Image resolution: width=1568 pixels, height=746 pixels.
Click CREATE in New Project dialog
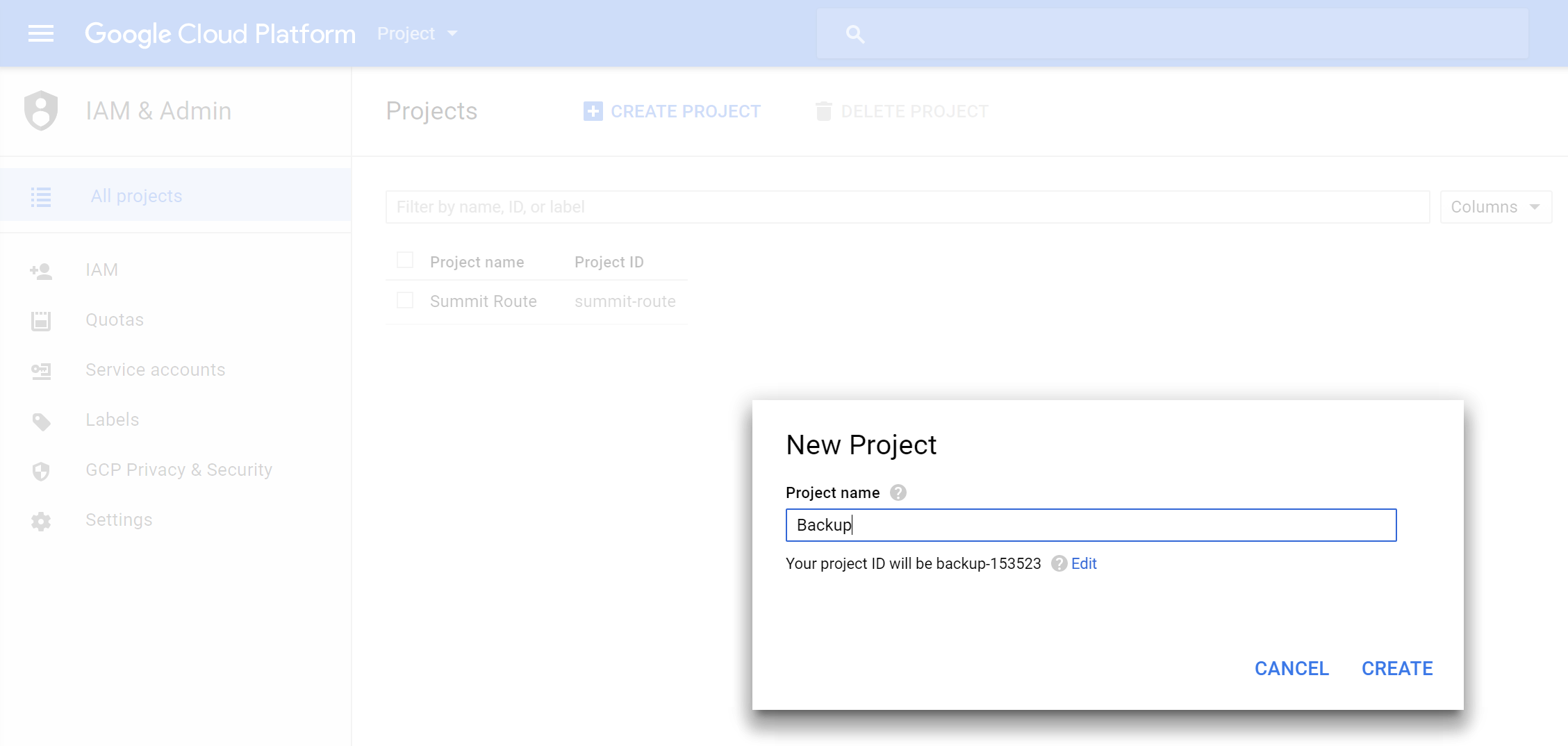click(x=1396, y=668)
